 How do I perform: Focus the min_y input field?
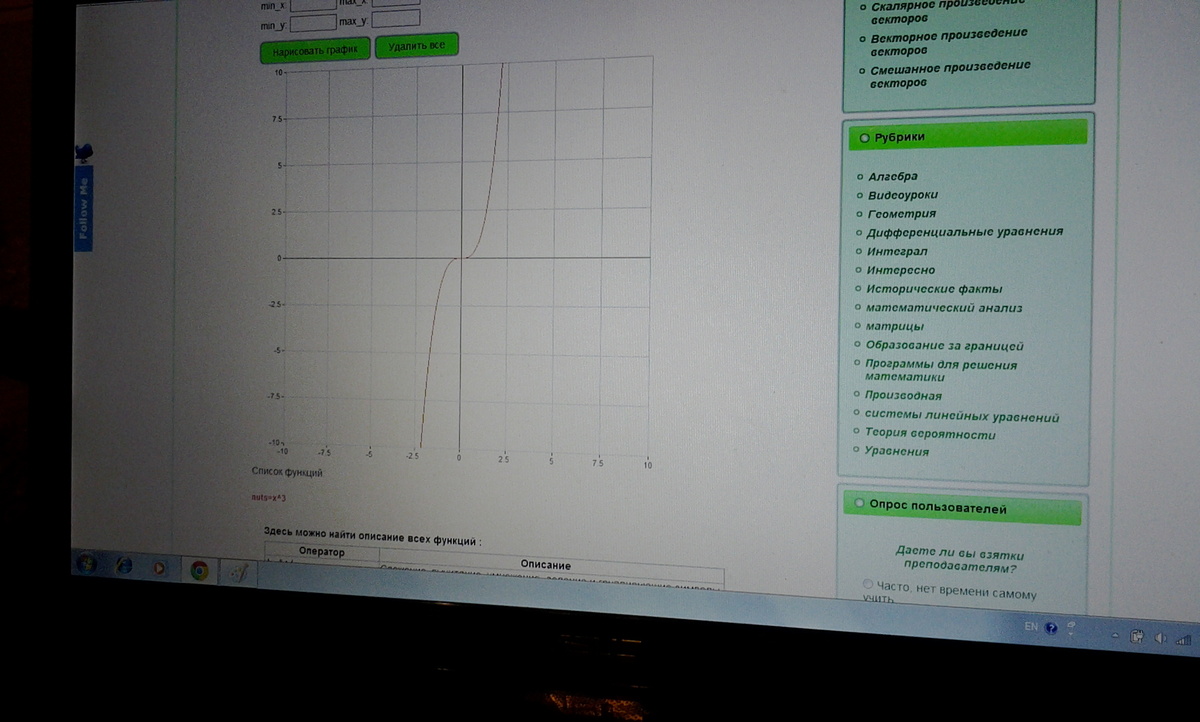click(312, 21)
